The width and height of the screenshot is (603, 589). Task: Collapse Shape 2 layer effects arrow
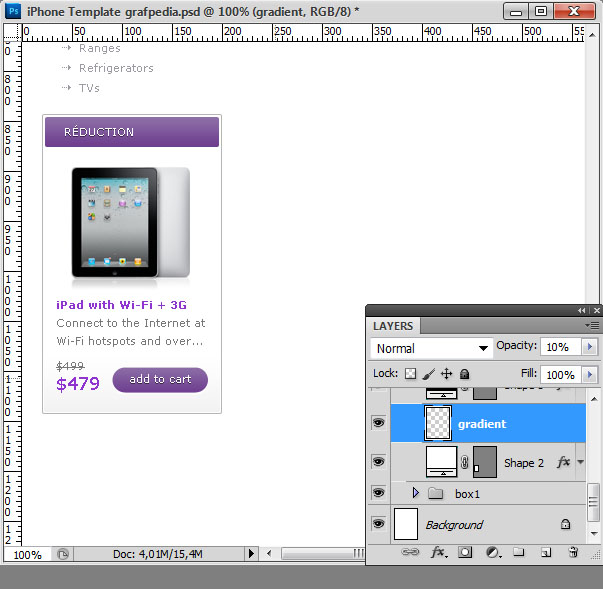tap(580, 462)
